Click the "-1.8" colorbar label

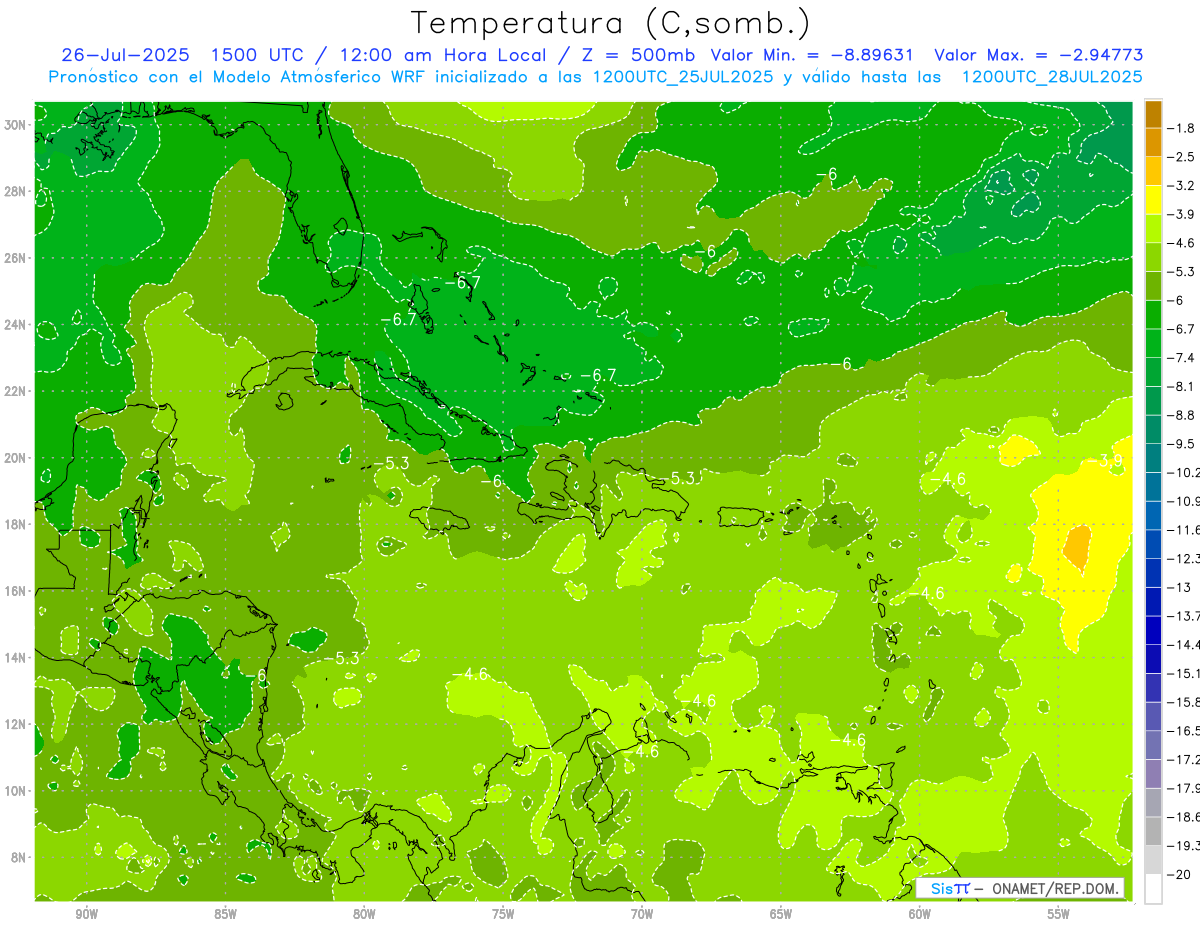coord(1183,128)
